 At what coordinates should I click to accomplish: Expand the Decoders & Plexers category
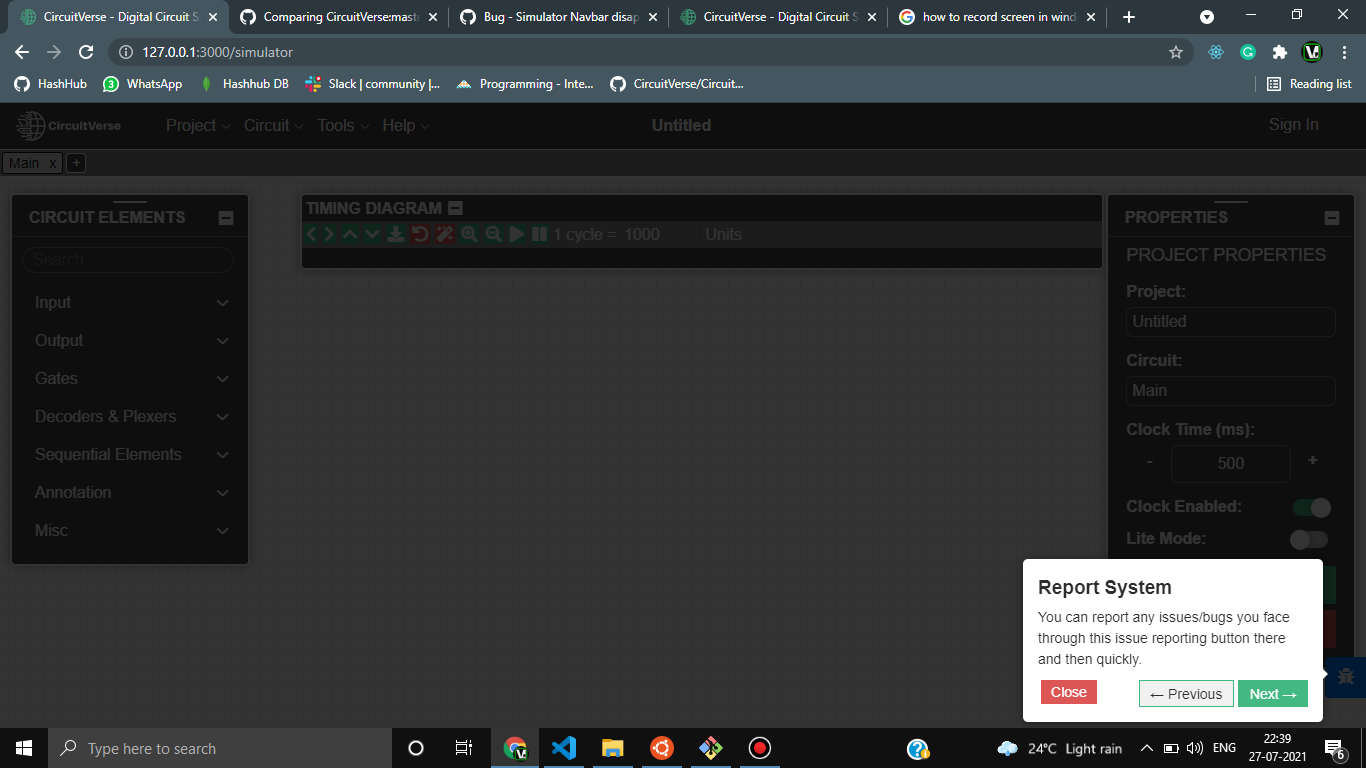click(131, 417)
